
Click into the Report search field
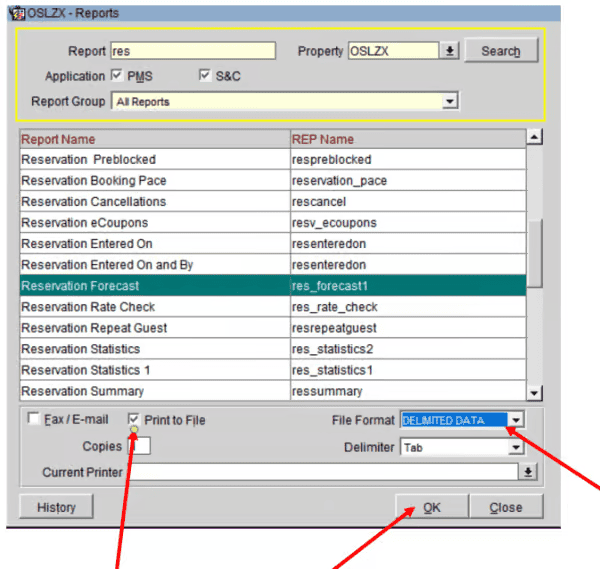(192, 51)
